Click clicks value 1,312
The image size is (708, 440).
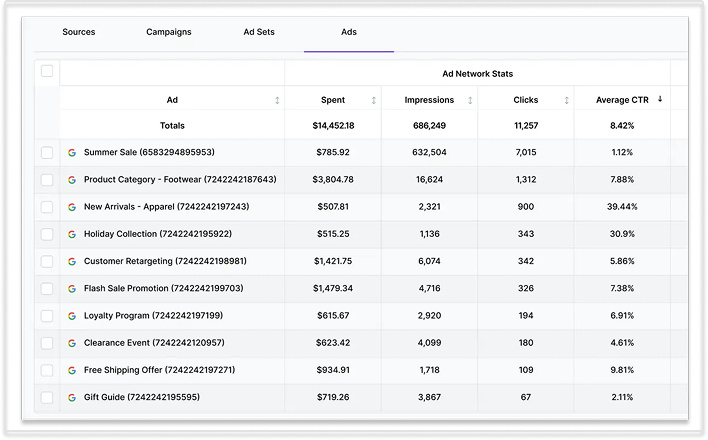[526, 179]
